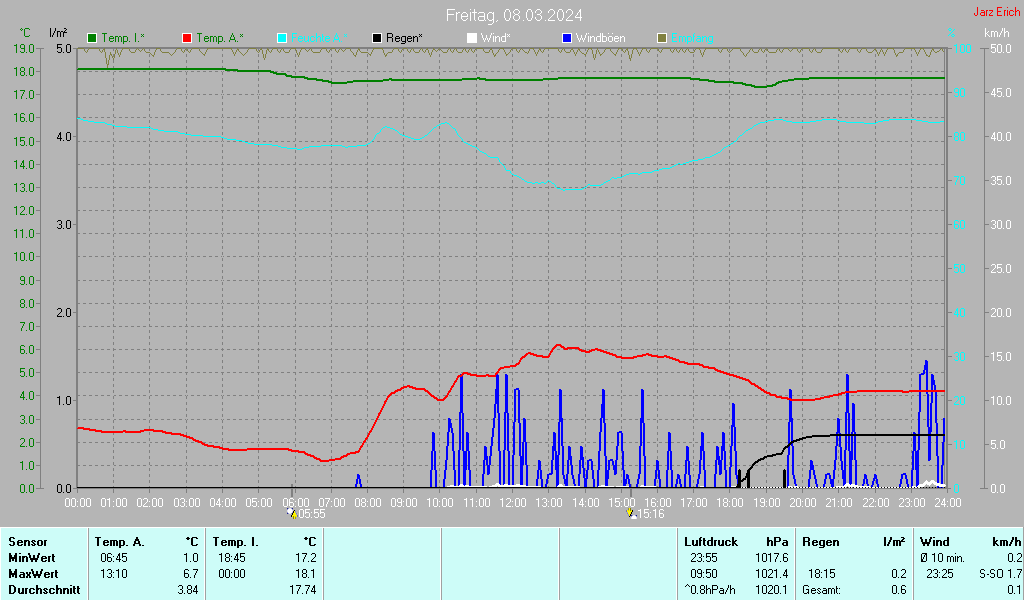Toggle the Temp. A.* series label

(219, 38)
